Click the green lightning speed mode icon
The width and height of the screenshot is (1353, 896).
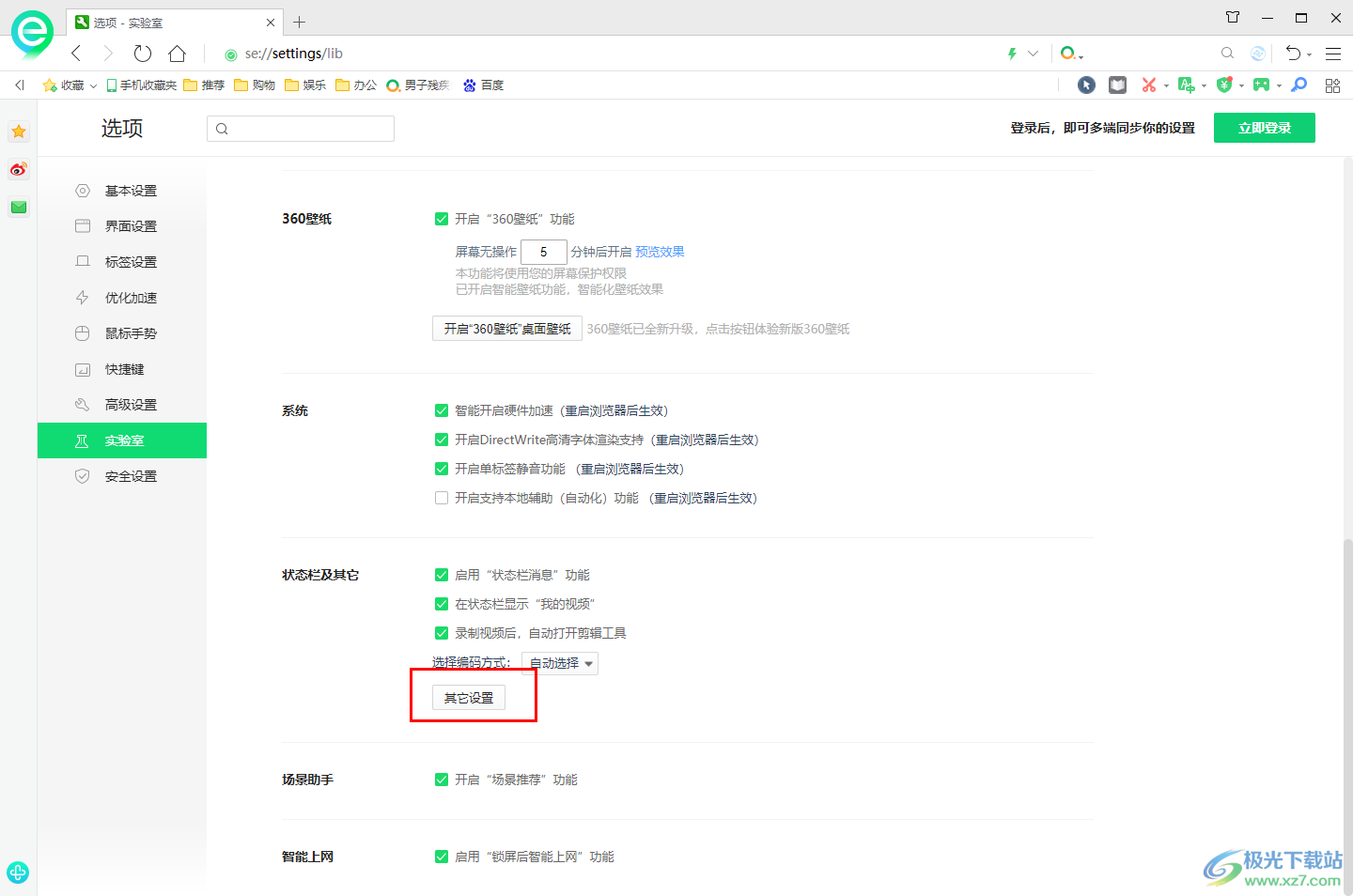pos(1012,54)
